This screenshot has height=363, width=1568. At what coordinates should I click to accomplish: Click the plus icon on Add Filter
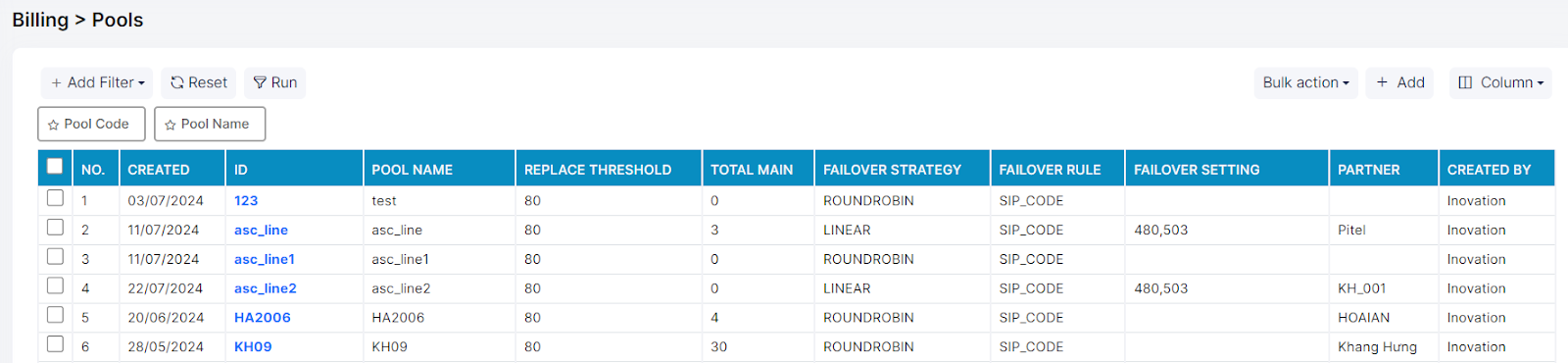coord(57,83)
